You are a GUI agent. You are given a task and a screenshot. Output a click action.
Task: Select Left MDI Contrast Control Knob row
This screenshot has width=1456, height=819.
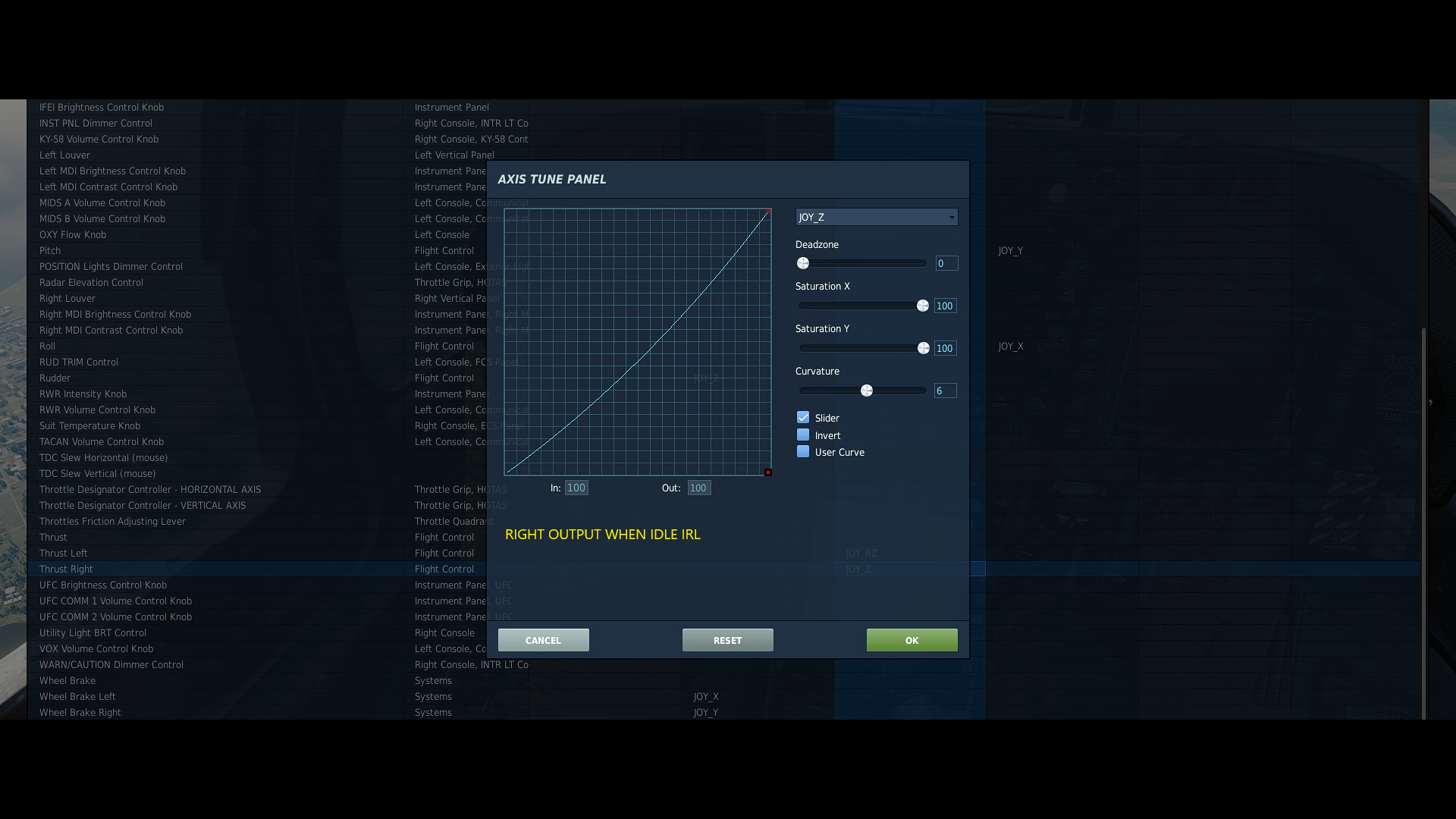[723, 187]
